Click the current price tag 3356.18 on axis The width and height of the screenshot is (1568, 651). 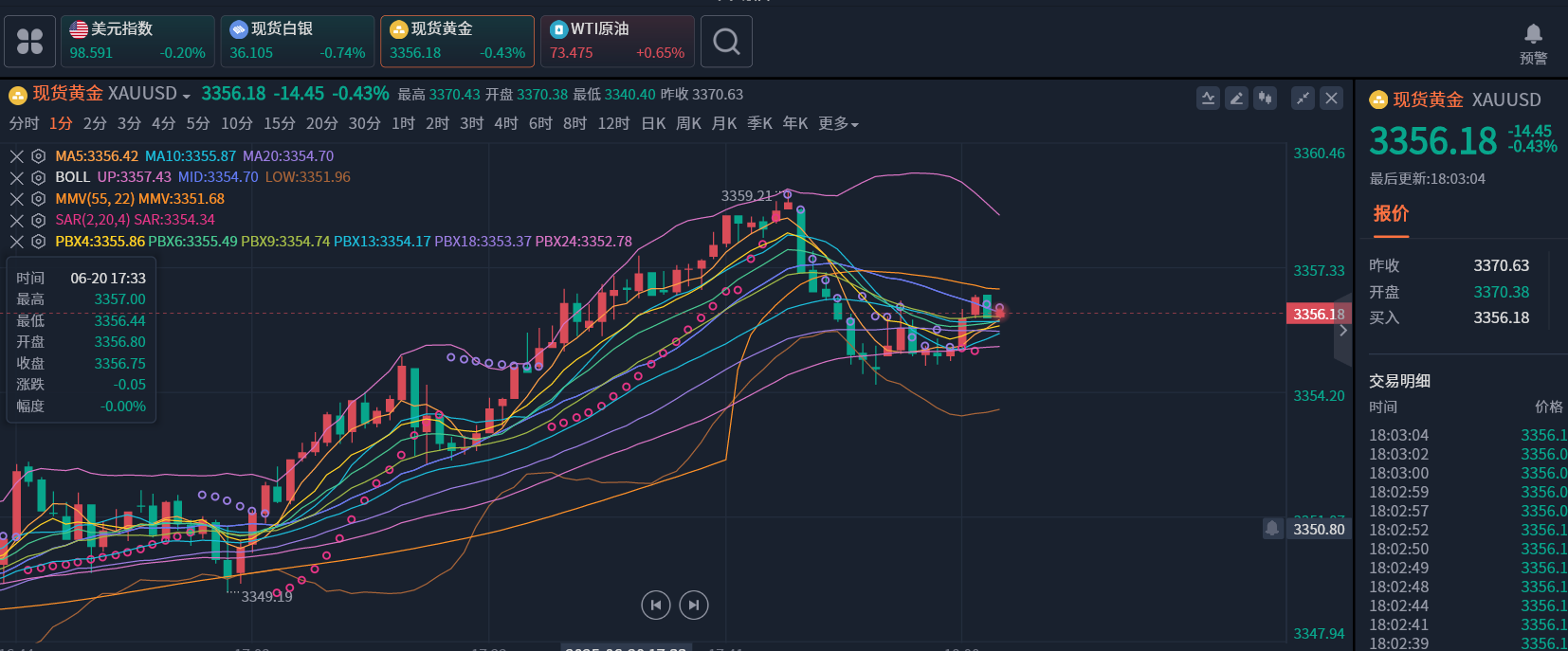[1319, 314]
